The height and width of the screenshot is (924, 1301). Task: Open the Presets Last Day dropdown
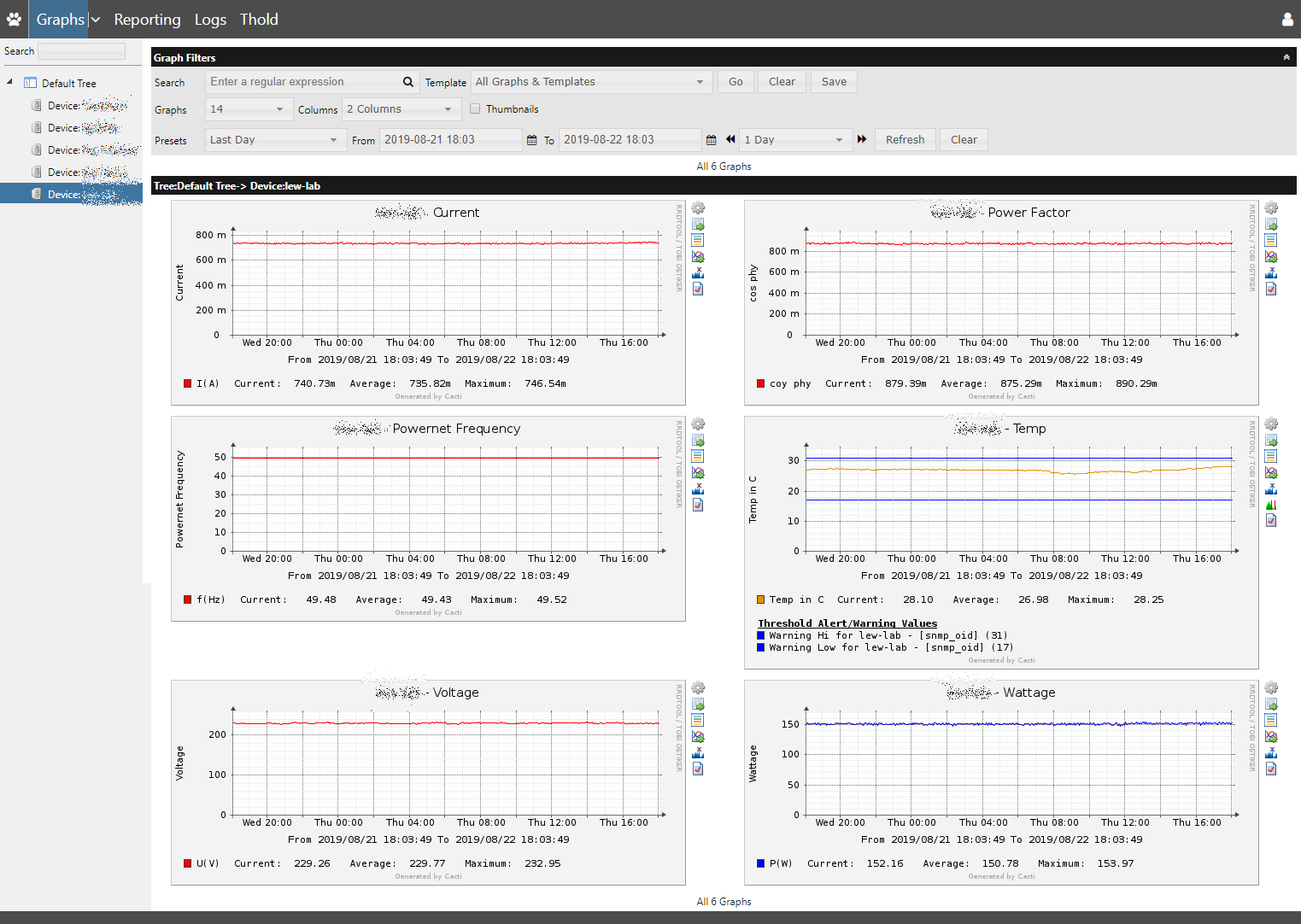pos(275,140)
